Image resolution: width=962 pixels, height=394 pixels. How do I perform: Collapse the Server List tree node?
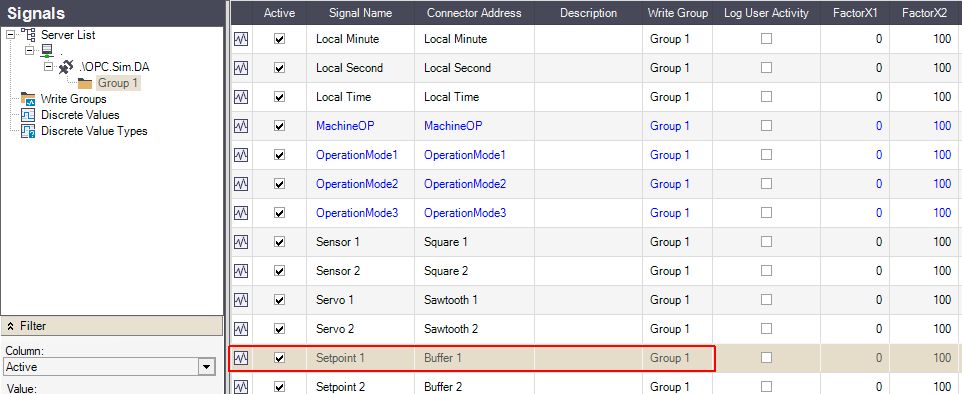pos(10,36)
